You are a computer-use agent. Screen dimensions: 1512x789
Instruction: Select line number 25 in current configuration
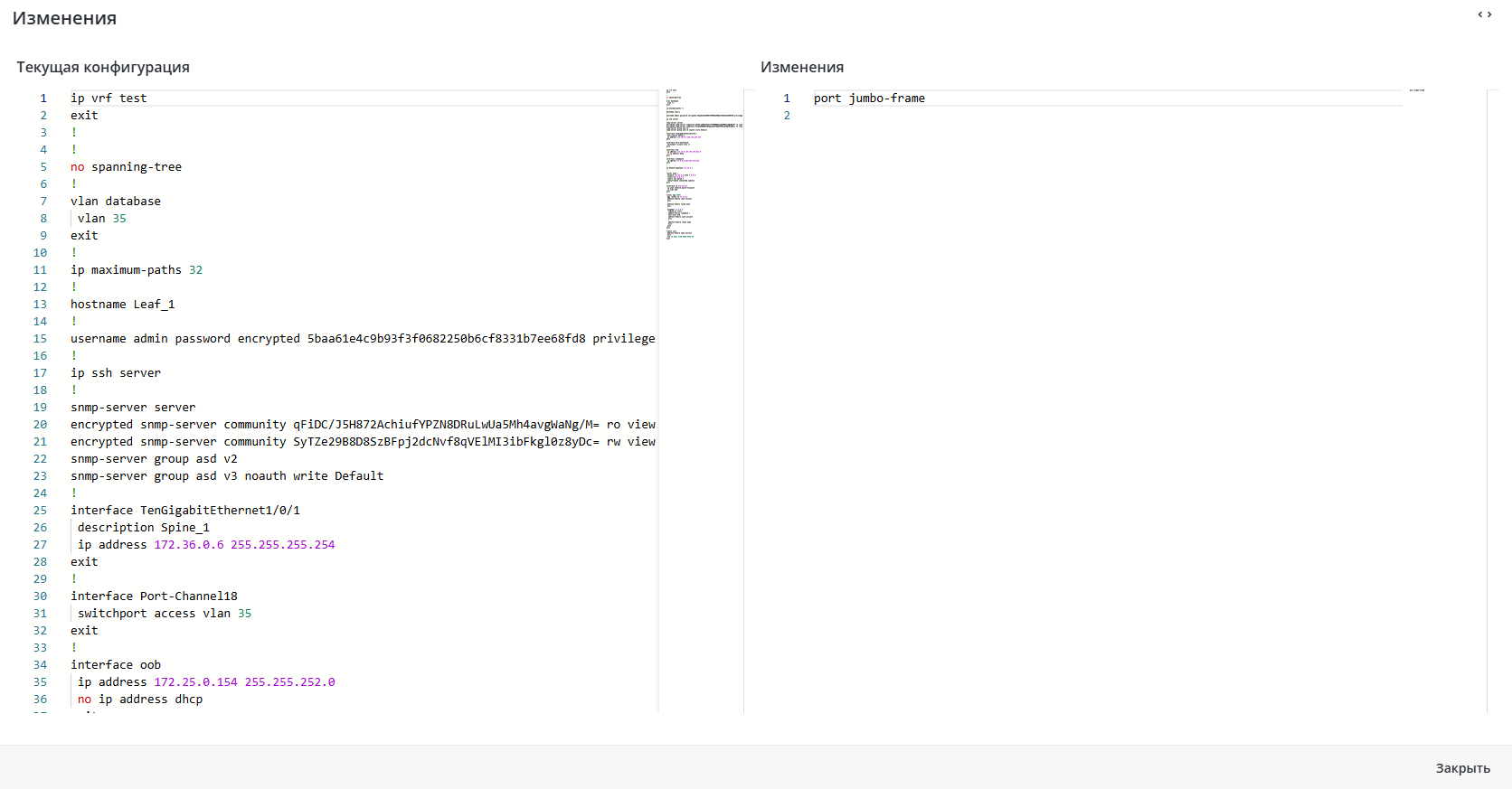(x=40, y=511)
